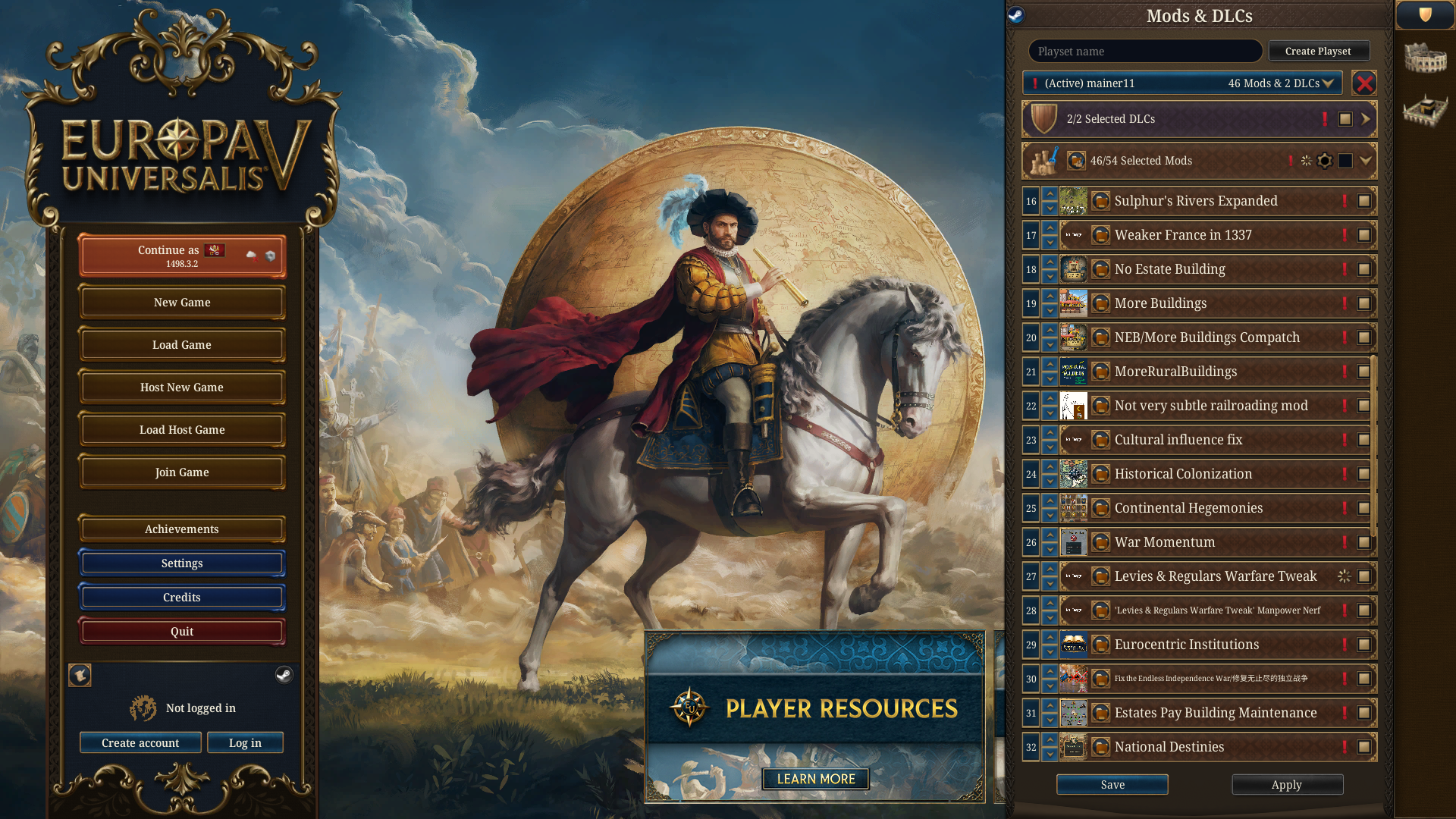Click the Steam icon above Not logged in

click(x=284, y=675)
